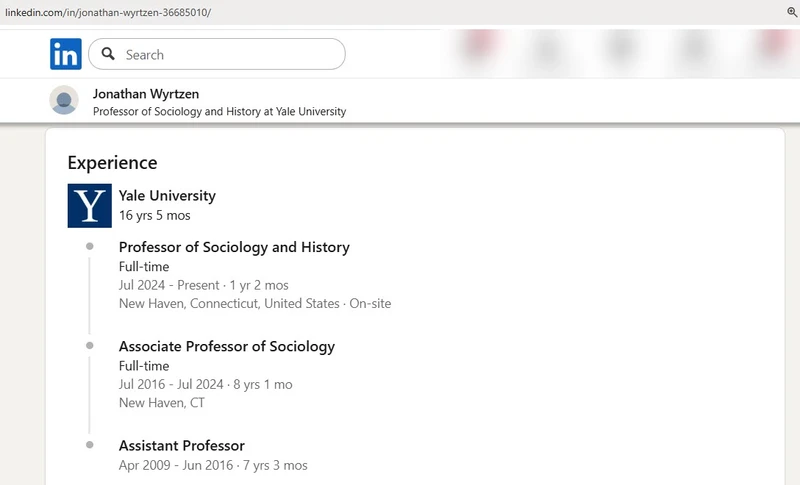Click the Jonathan Wyrtzen name in sticky header
The width and height of the screenshot is (800, 485).
pos(146,94)
